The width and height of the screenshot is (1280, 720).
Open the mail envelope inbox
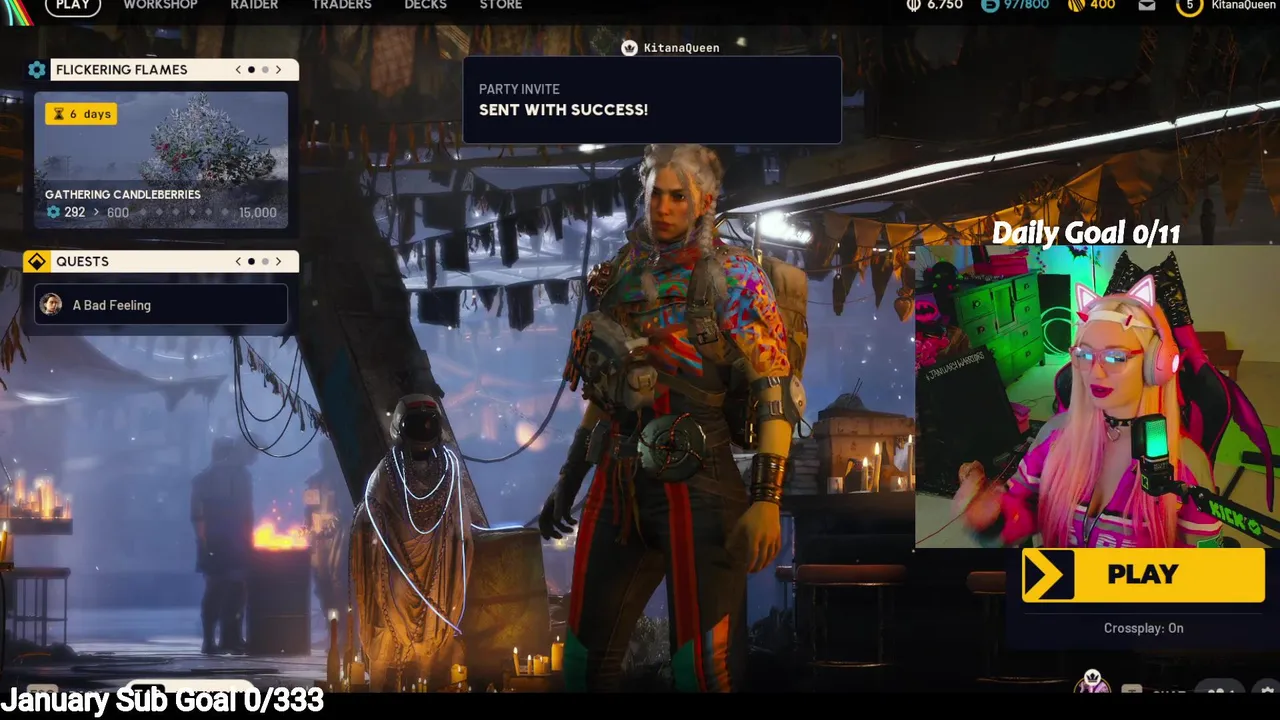[x=1147, y=5]
